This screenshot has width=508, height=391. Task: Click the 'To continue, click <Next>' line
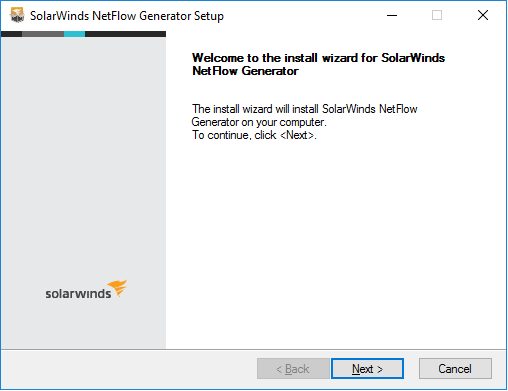pos(254,135)
